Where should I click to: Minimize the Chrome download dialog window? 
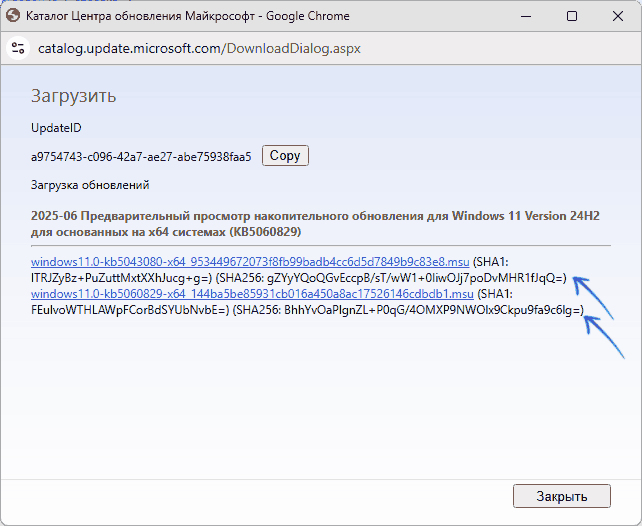tap(526, 16)
